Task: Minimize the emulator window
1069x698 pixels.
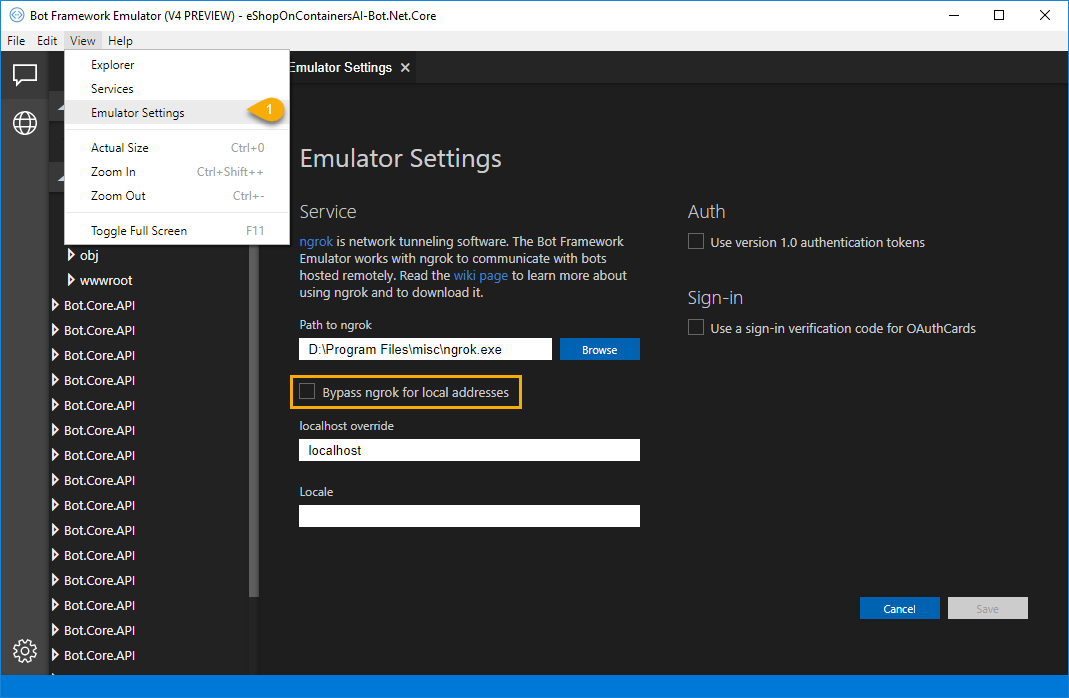Action: click(954, 15)
